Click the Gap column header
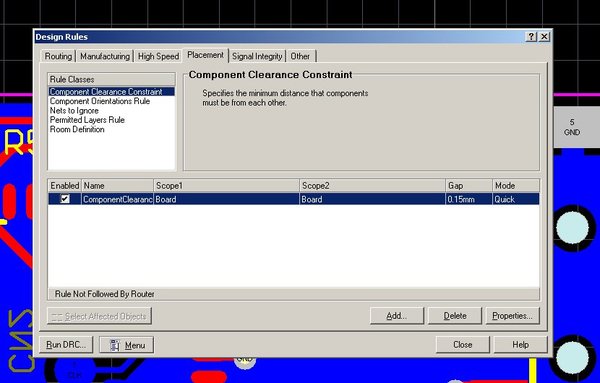 click(x=469, y=186)
